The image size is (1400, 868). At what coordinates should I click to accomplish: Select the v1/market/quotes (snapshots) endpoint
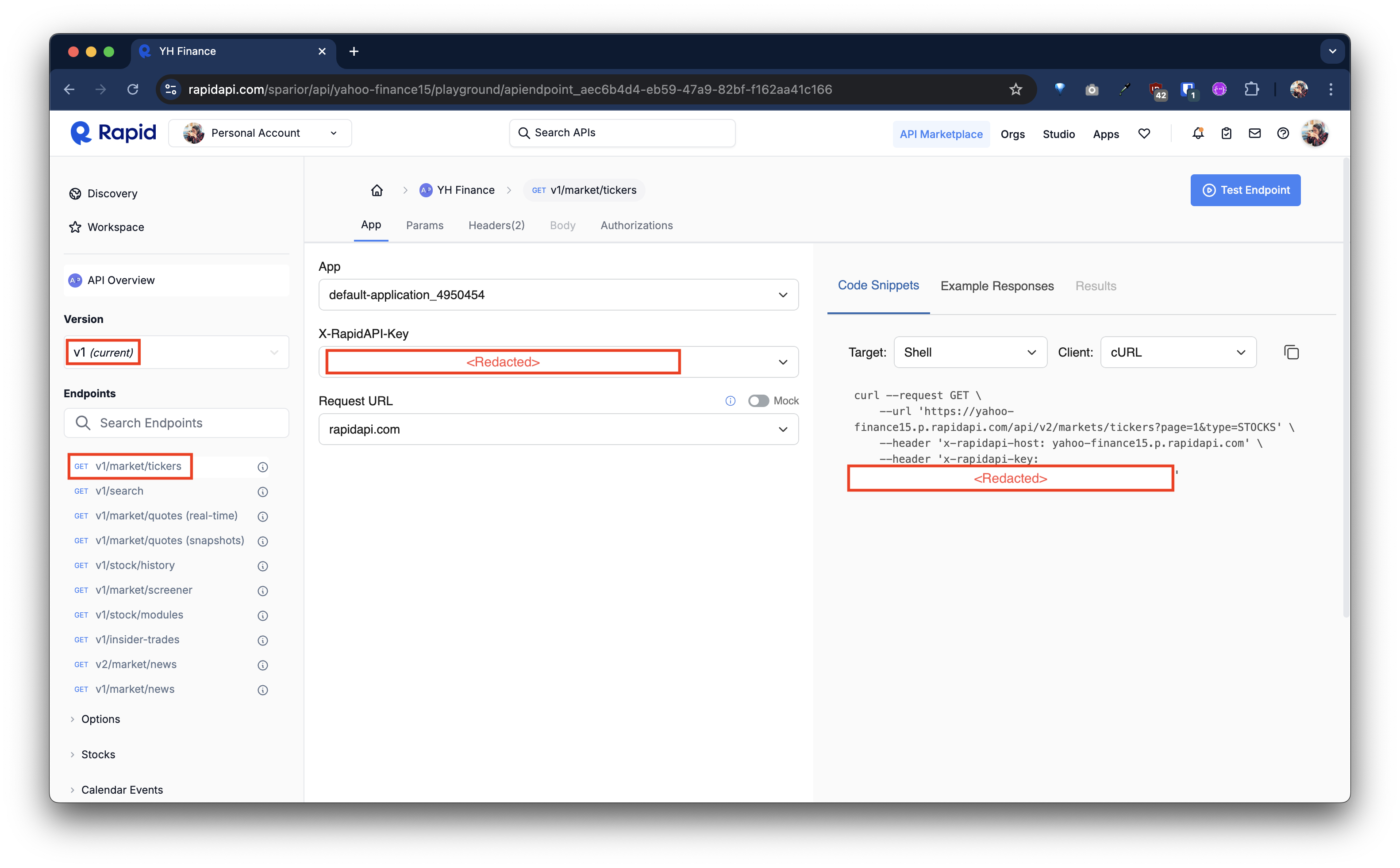(x=170, y=540)
